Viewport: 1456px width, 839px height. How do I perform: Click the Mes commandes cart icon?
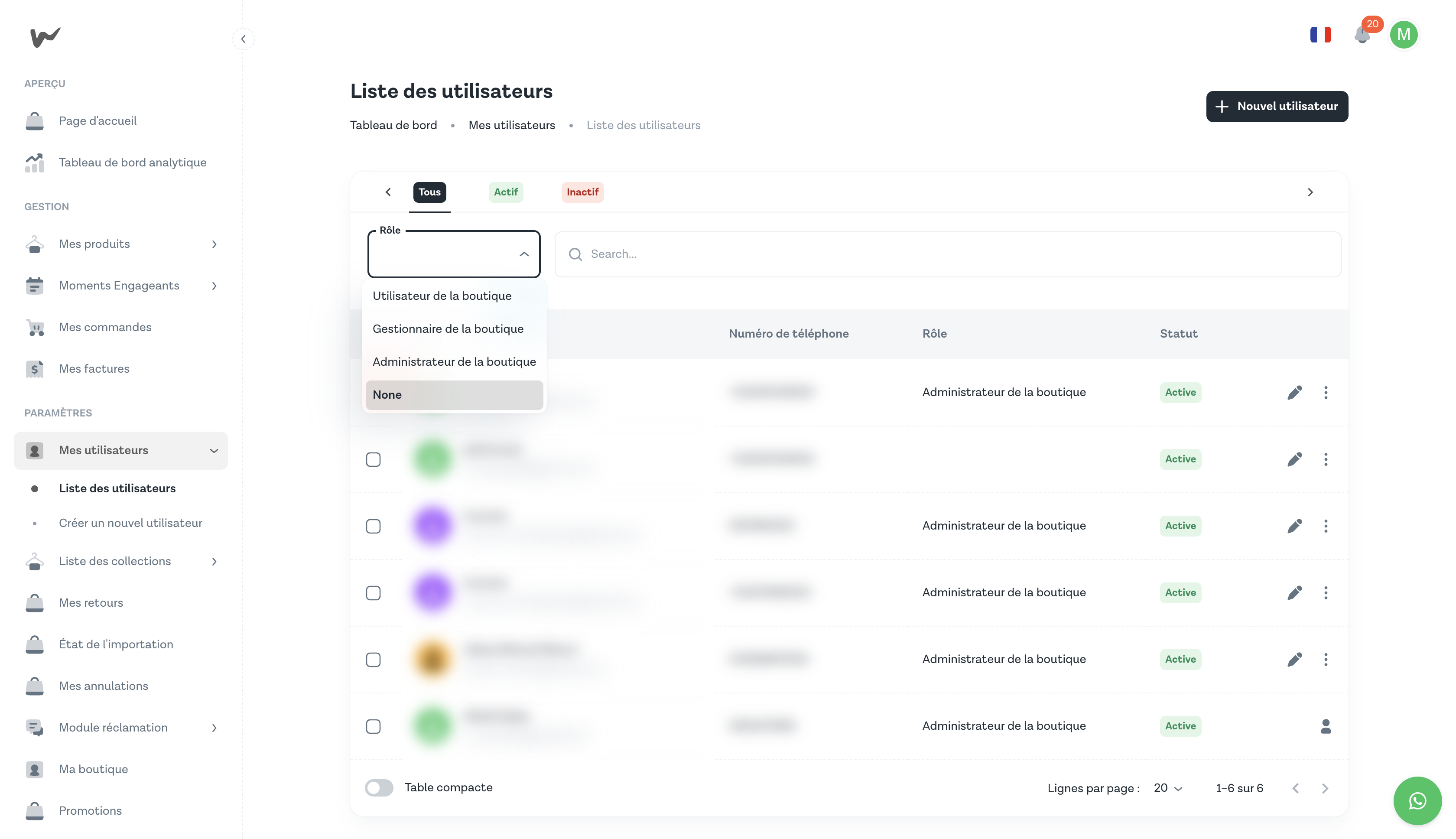35,327
